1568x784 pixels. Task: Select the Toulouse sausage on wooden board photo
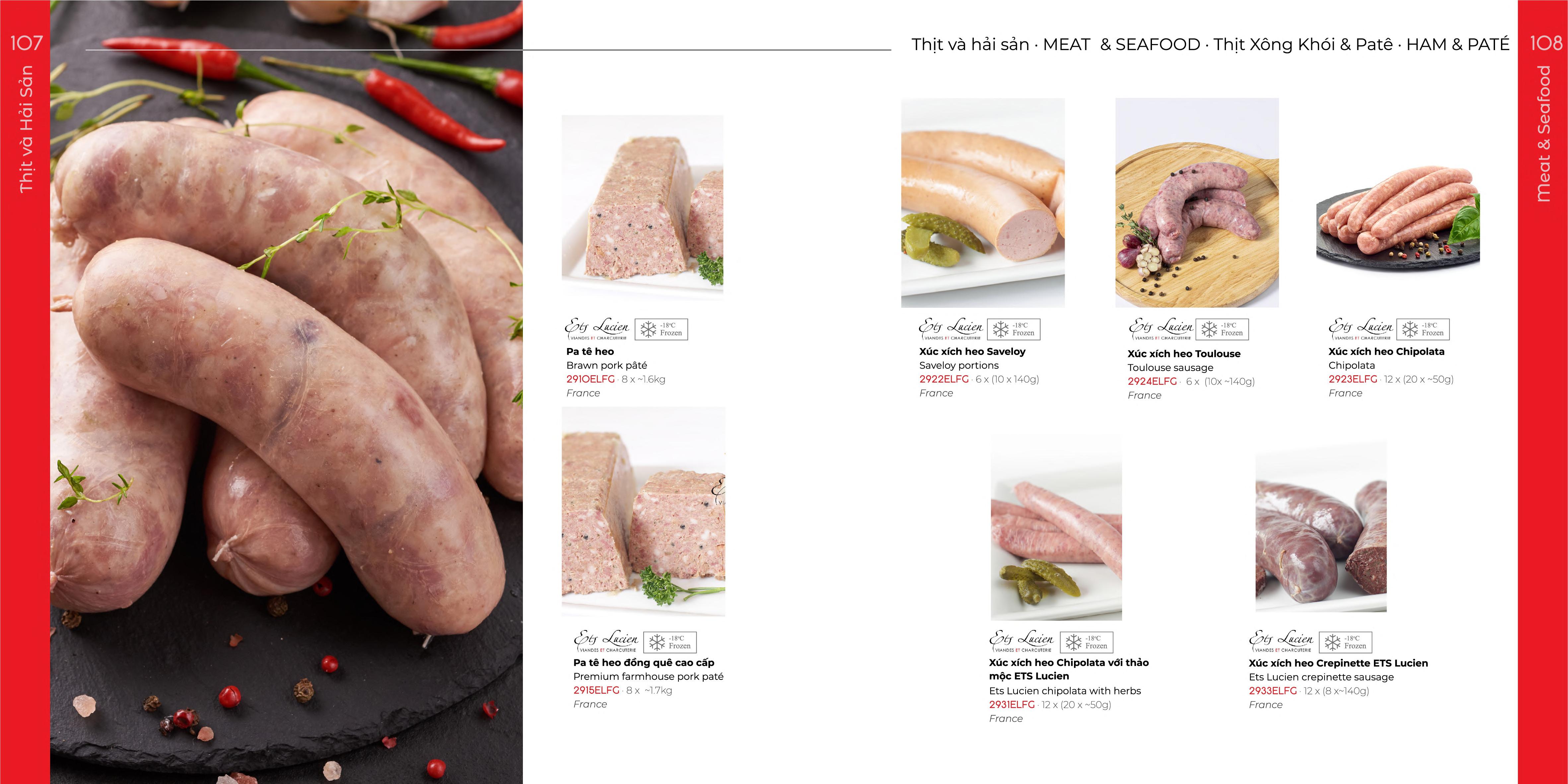tap(1197, 203)
